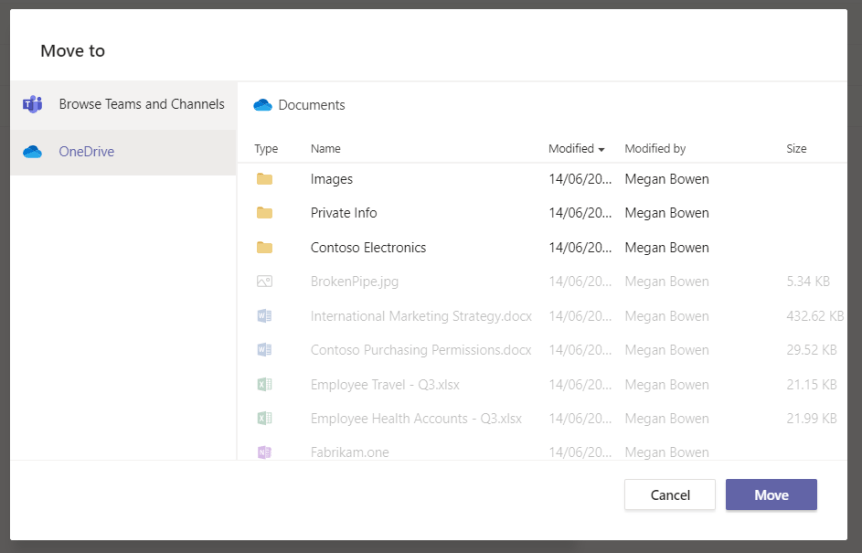Click the BrokenPipe.jpg image file icon

click(264, 282)
